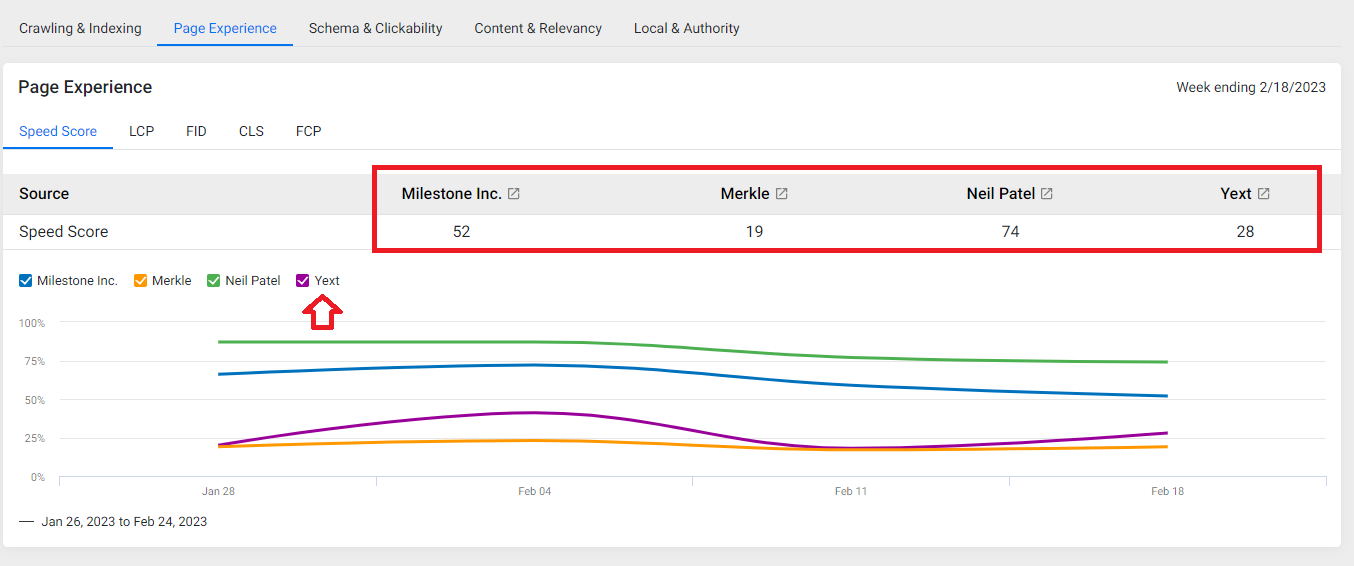This screenshot has height=566, width=1354.
Task: Toggle the Neil Patel chart series checkbox
Action: click(214, 281)
